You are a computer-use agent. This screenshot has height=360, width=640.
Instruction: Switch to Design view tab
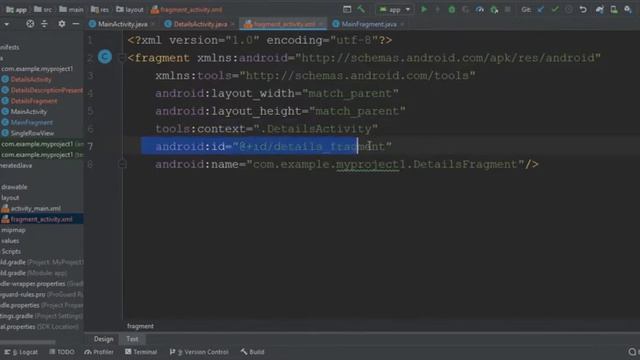103,339
